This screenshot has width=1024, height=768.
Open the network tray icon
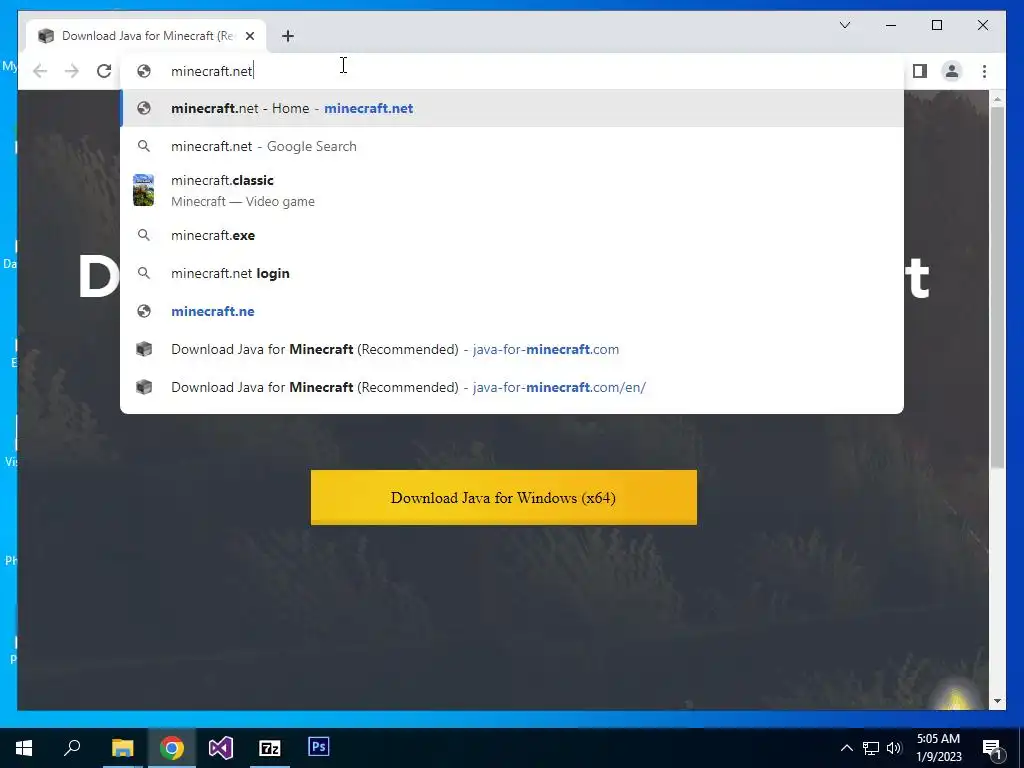pos(871,748)
